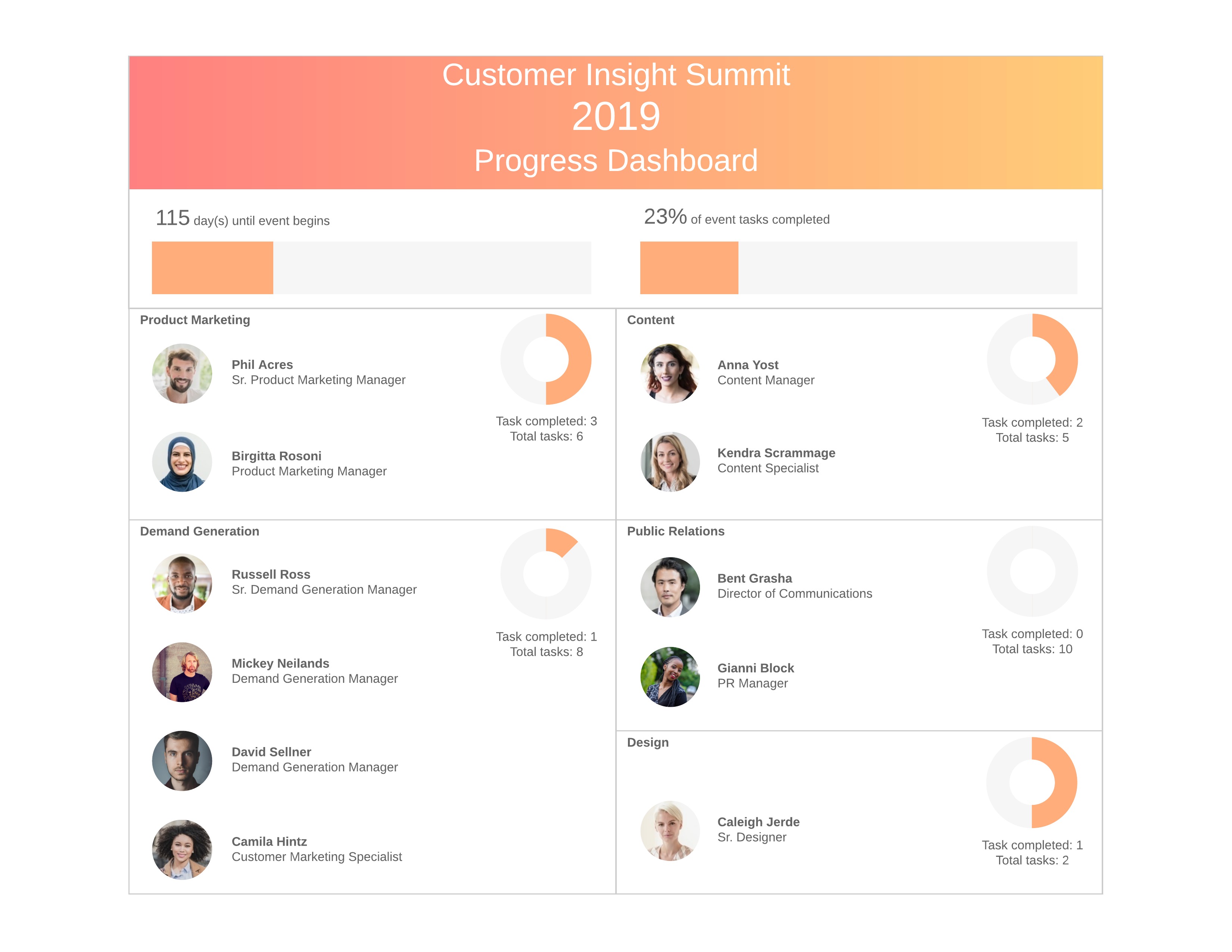
Task: Open David Sellner's profile picture
Action: click(x=182, y=760)
